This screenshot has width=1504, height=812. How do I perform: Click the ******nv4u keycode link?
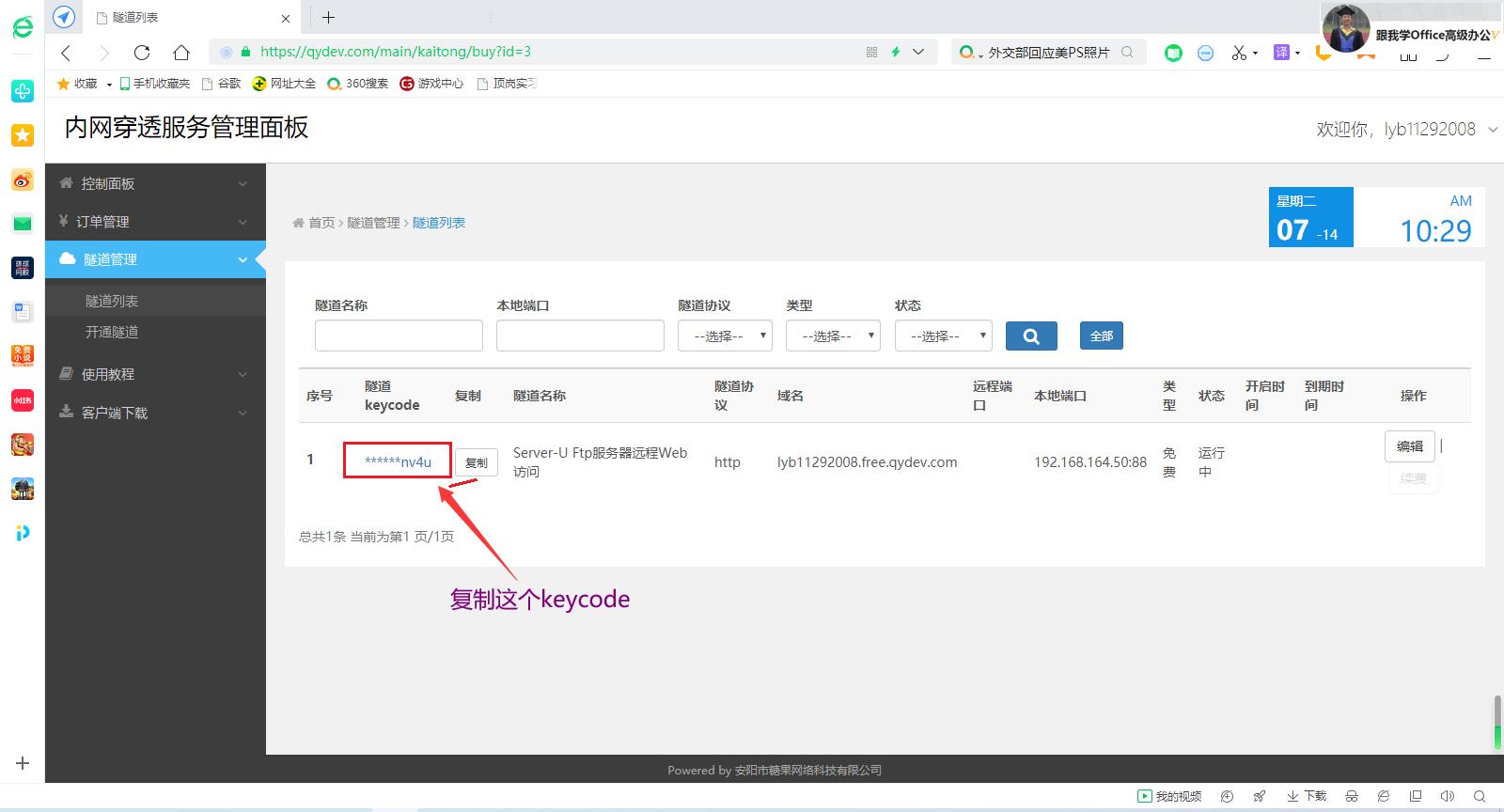click(398, 461)
